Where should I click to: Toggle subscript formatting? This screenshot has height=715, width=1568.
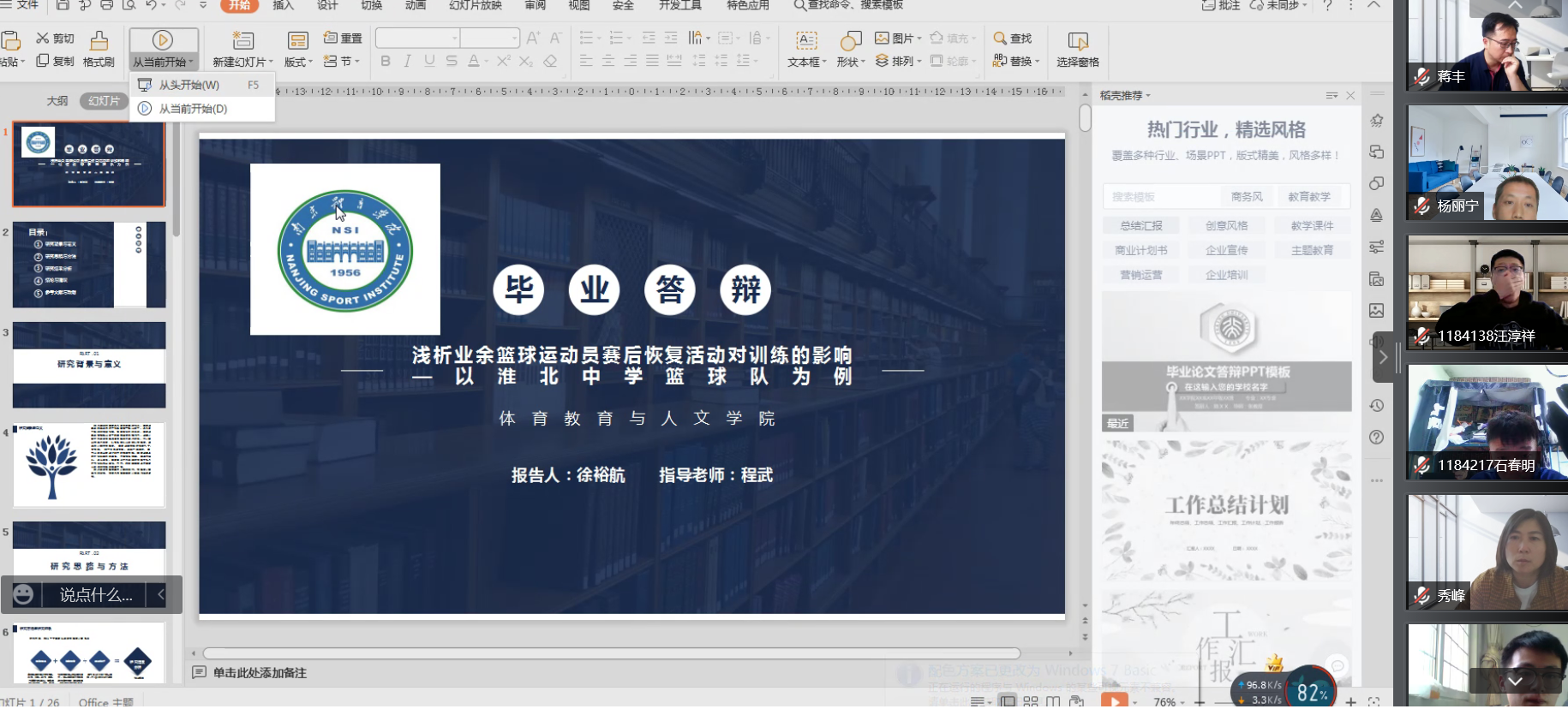tap(526, 61)
